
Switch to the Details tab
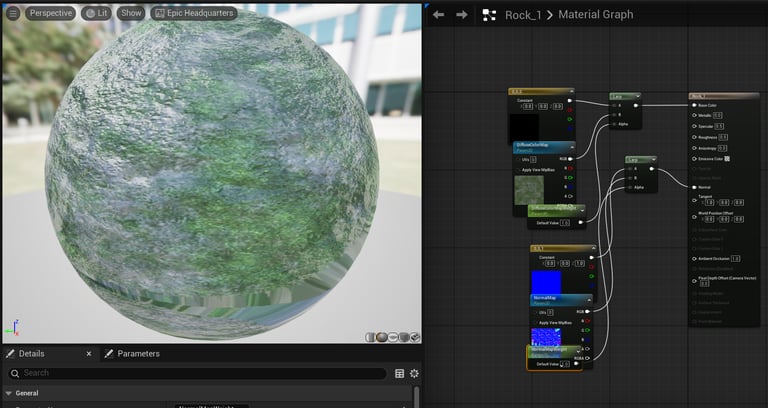coord(31,354)
